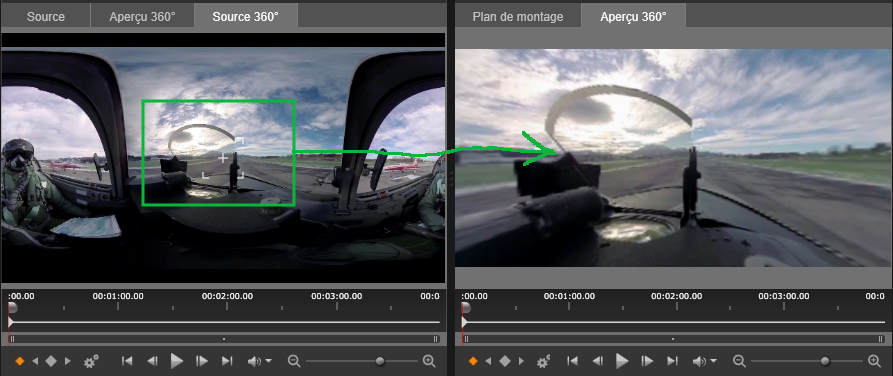Viewport: 893px width, 376px height.
Task: Open gear settings in source panel
Action: (91, 361)
